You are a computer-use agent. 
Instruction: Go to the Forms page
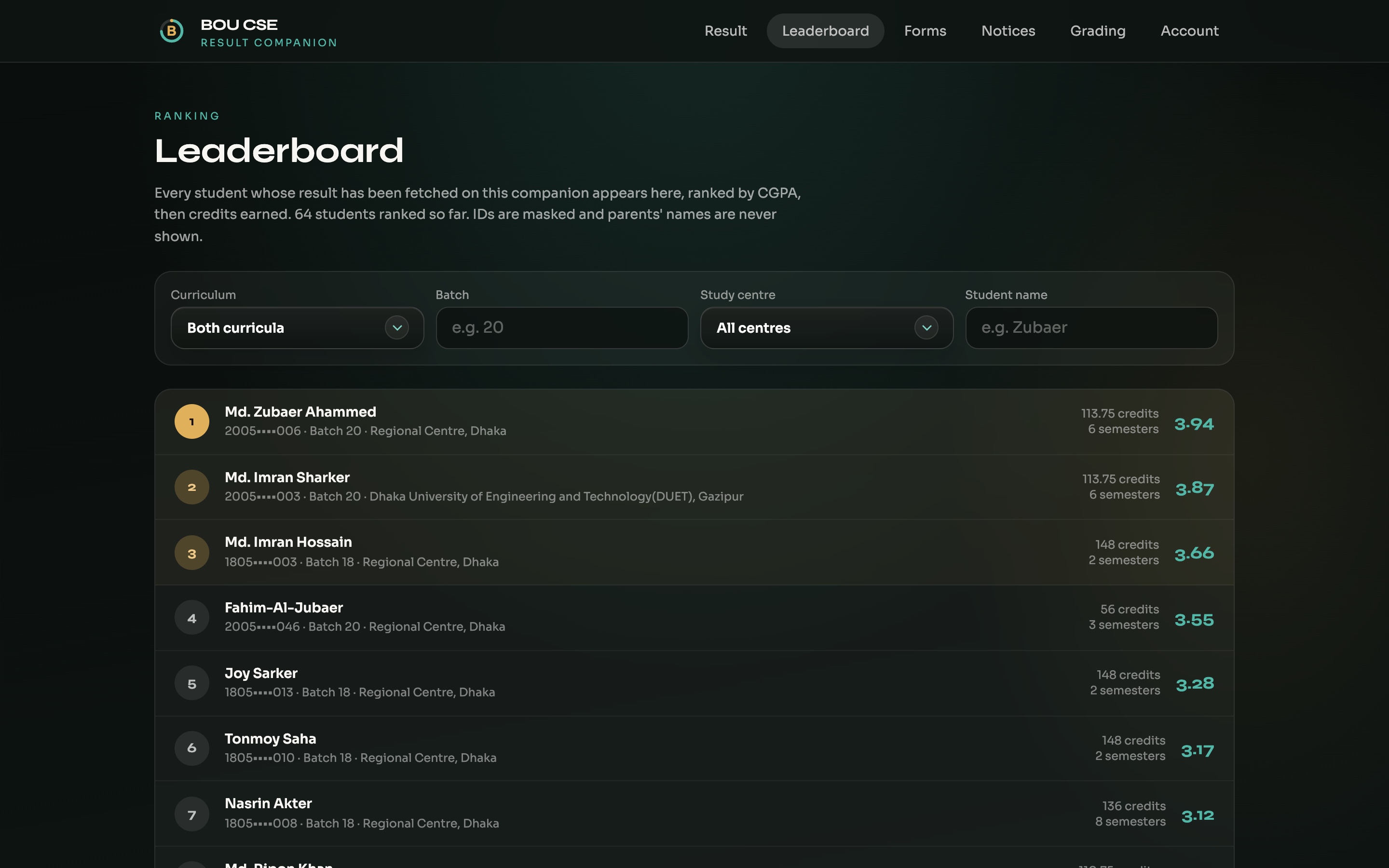pos(925,31)
